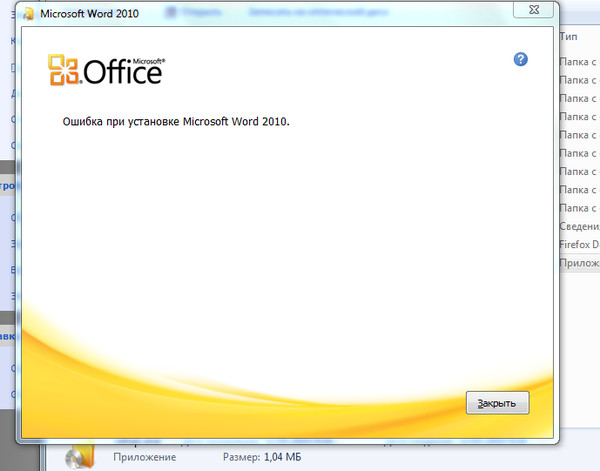Select the highlighted Прилож… row in Explorer
This screenshot has height=471, width=600.
(579, 263)
